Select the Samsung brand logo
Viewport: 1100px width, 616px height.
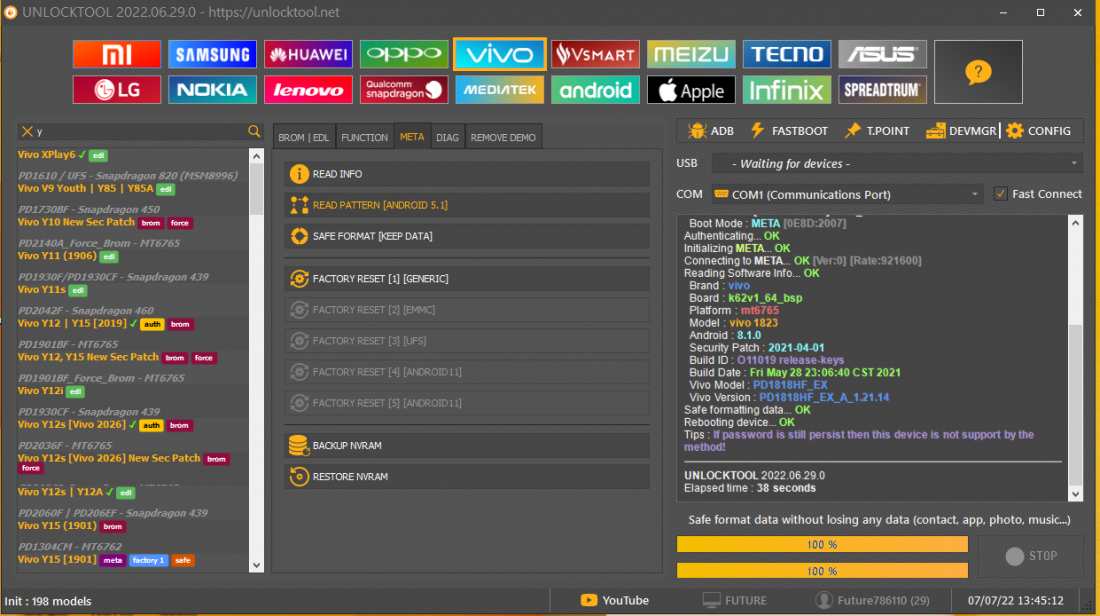pyautogui.click(x=212, y=54)
